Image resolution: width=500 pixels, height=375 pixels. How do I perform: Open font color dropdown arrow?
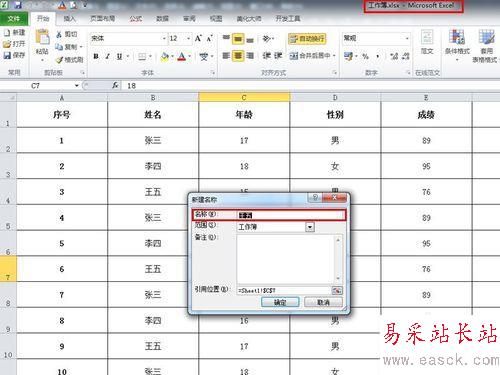(190, 57)
